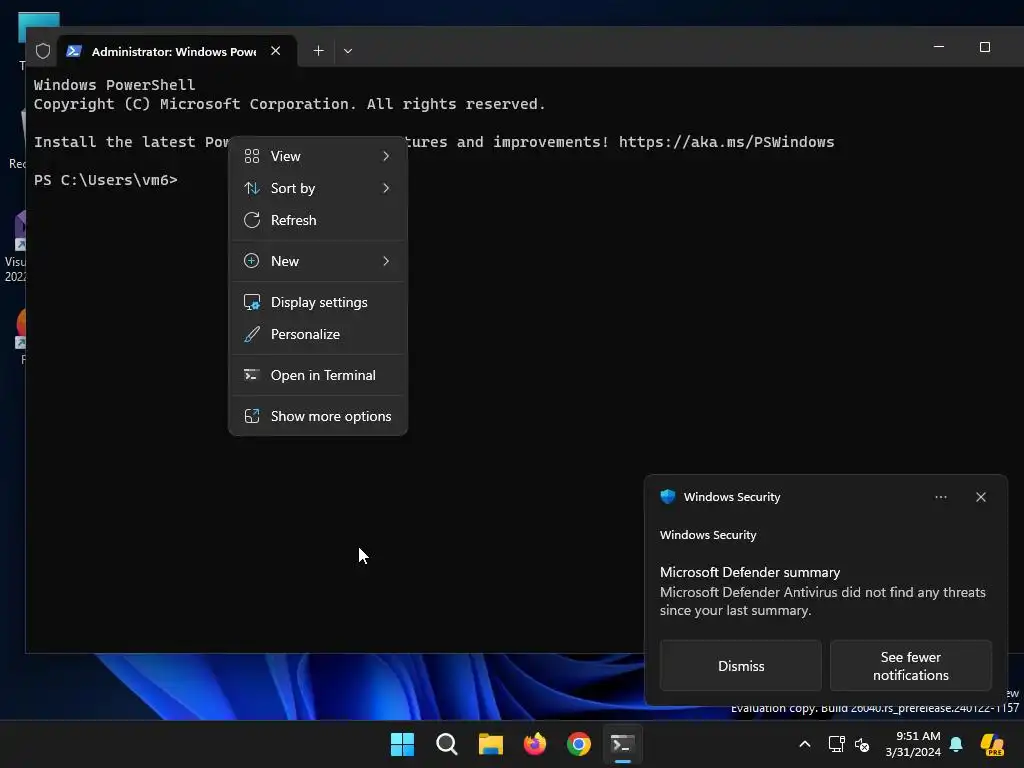The width and height of the screenshot is (1024, 768).
Task: Maximize the Terminal window
Action: tap(985, 47)
